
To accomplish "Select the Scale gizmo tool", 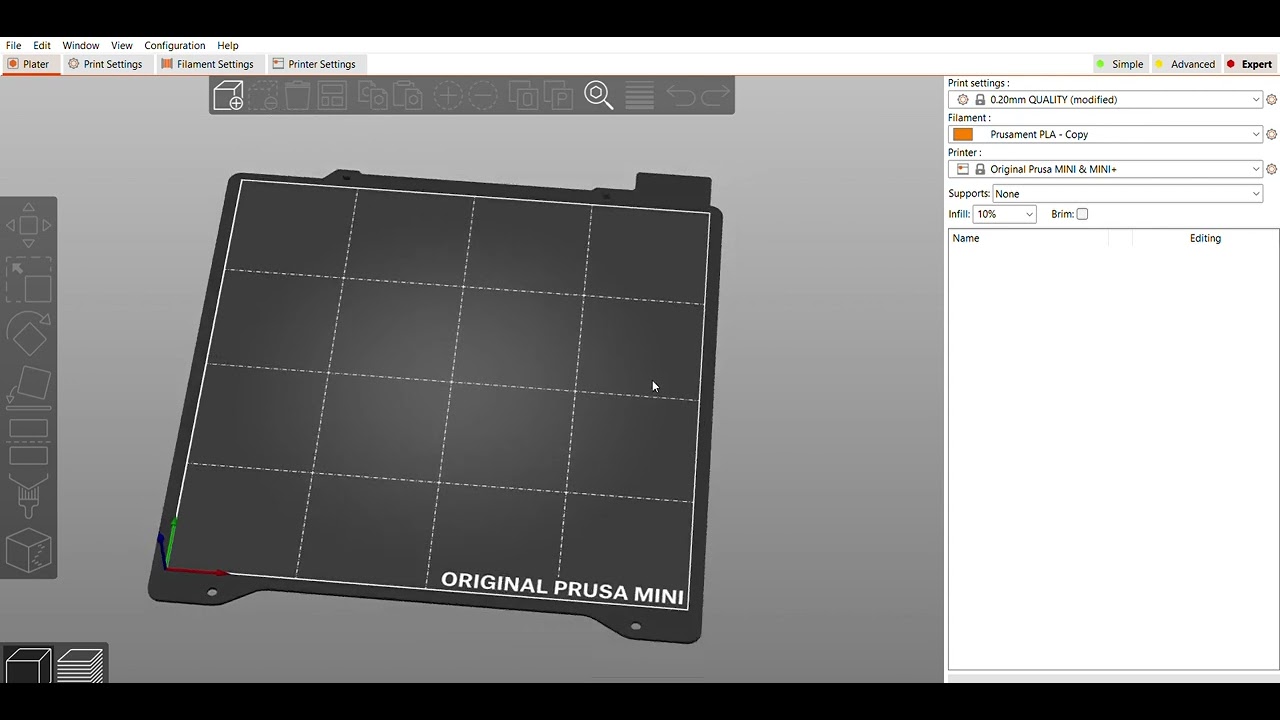I will 28,281.
